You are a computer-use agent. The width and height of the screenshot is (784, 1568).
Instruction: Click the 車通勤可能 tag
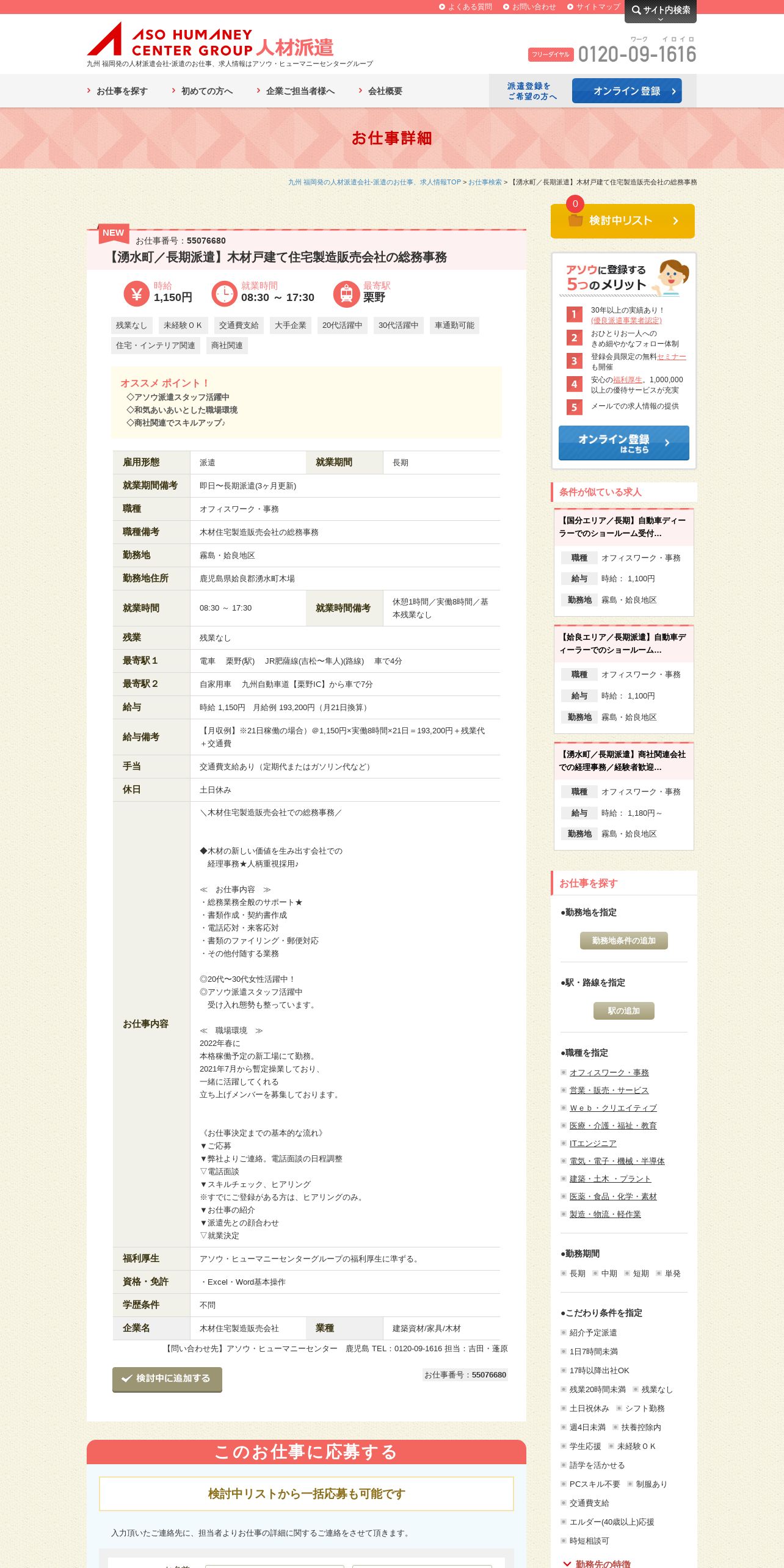[454, 325]
